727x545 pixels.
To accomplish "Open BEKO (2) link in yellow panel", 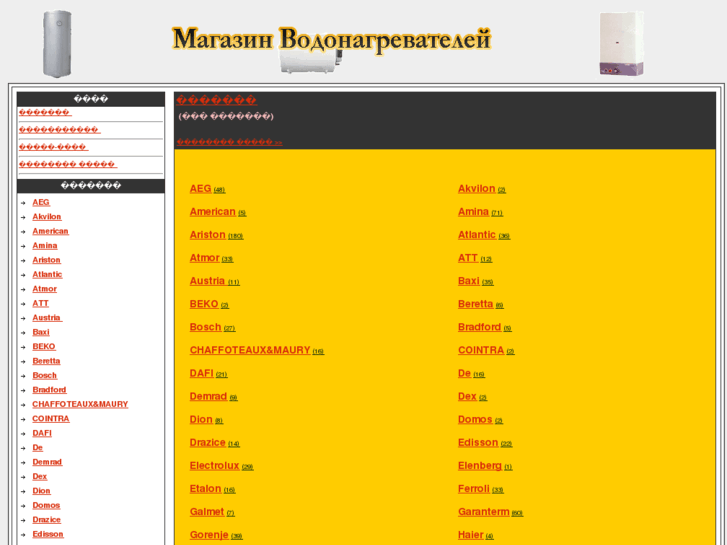I will coord(209,304).
